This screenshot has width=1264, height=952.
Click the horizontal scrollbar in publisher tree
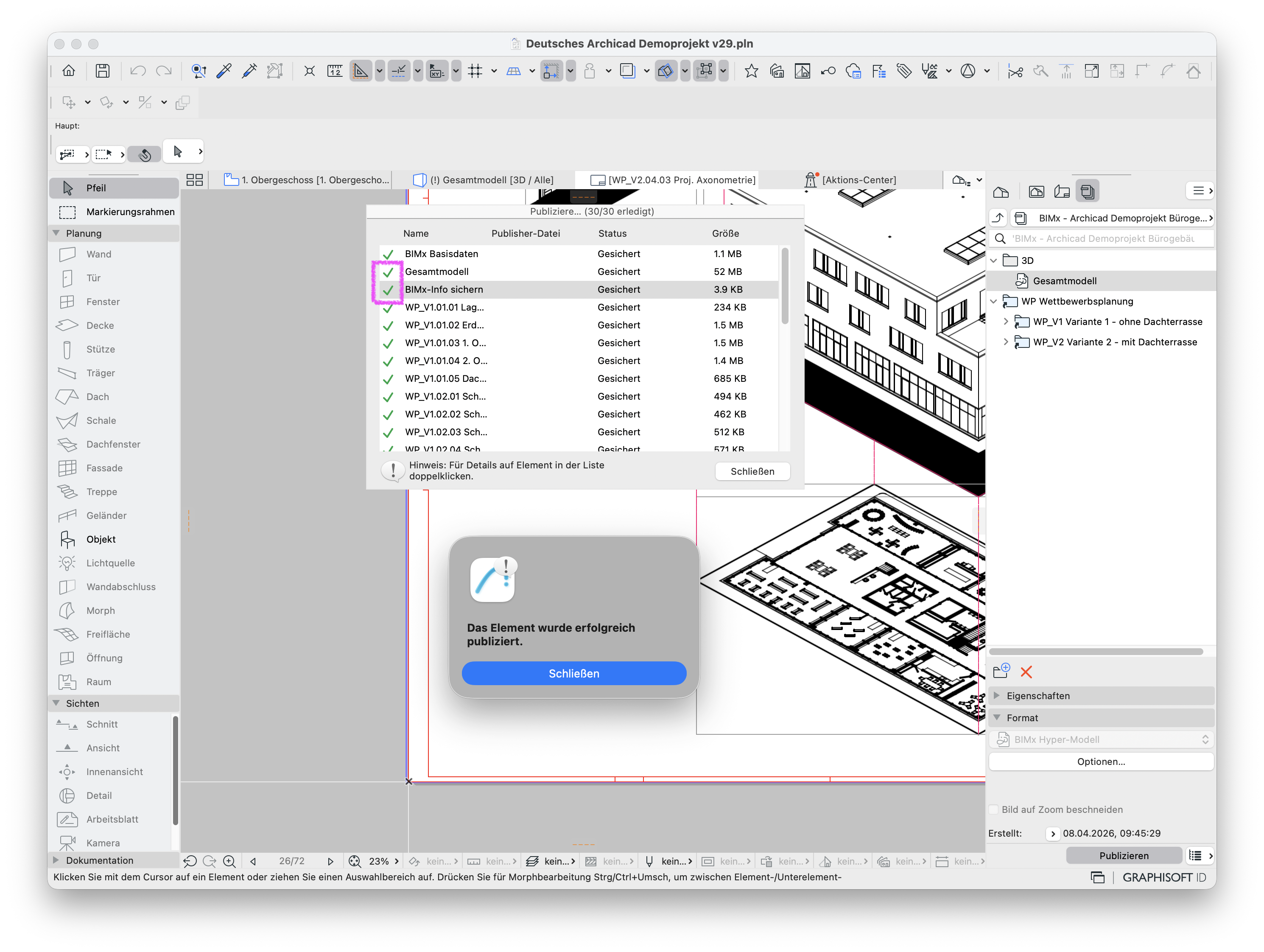coord(1096,652)
